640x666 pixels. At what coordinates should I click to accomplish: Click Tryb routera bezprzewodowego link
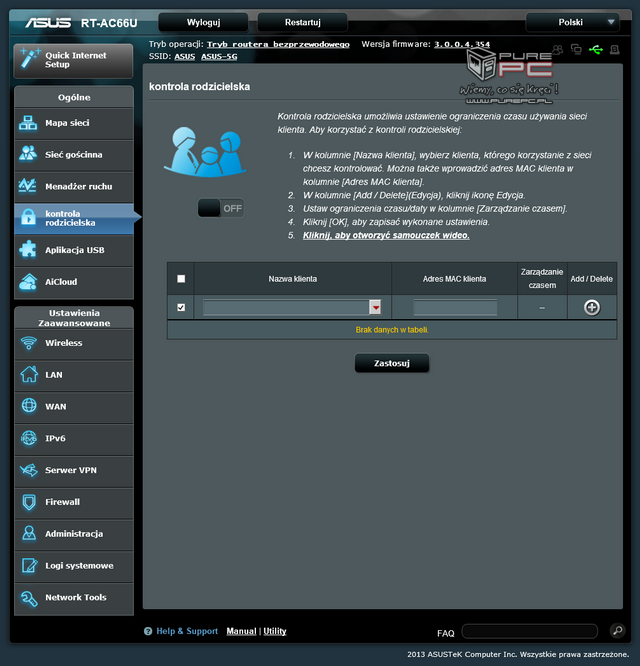click(278, 44)
